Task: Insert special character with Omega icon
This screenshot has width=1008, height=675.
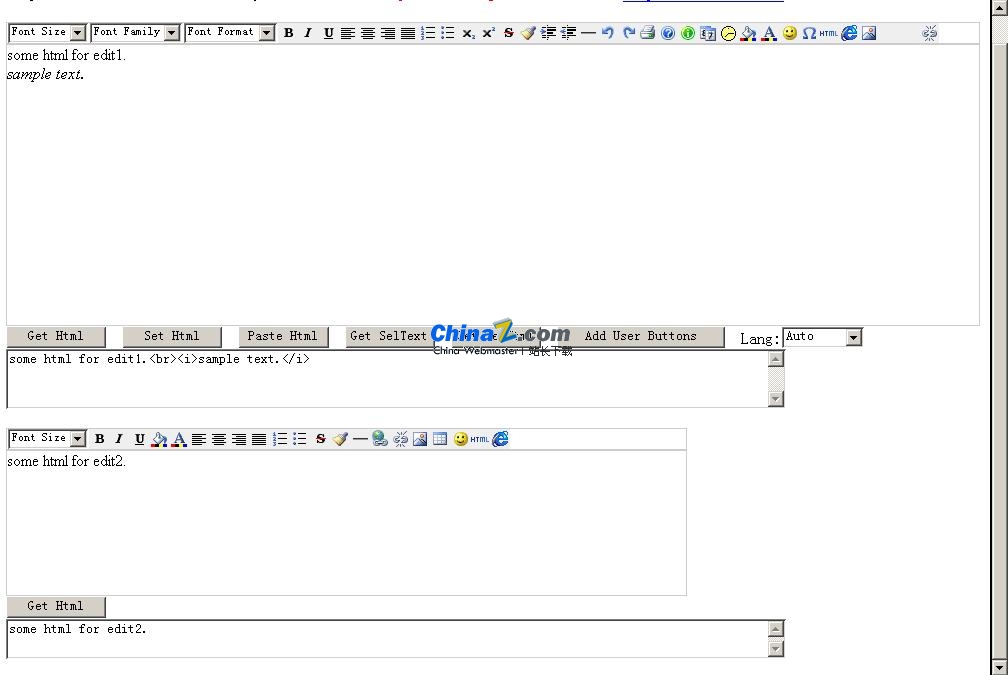Action: coord(809,33)
